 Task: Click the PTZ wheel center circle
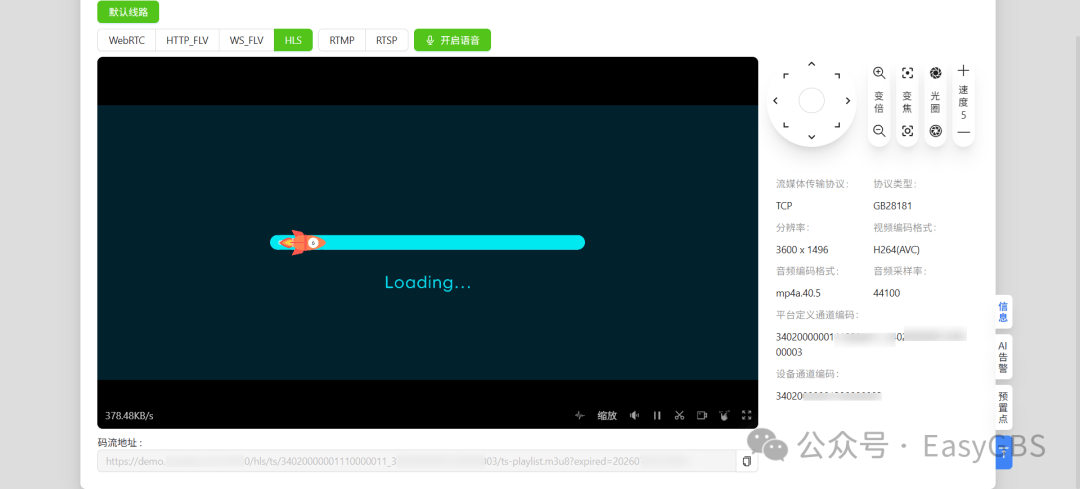pyautogui.click(x=811, y=101)
